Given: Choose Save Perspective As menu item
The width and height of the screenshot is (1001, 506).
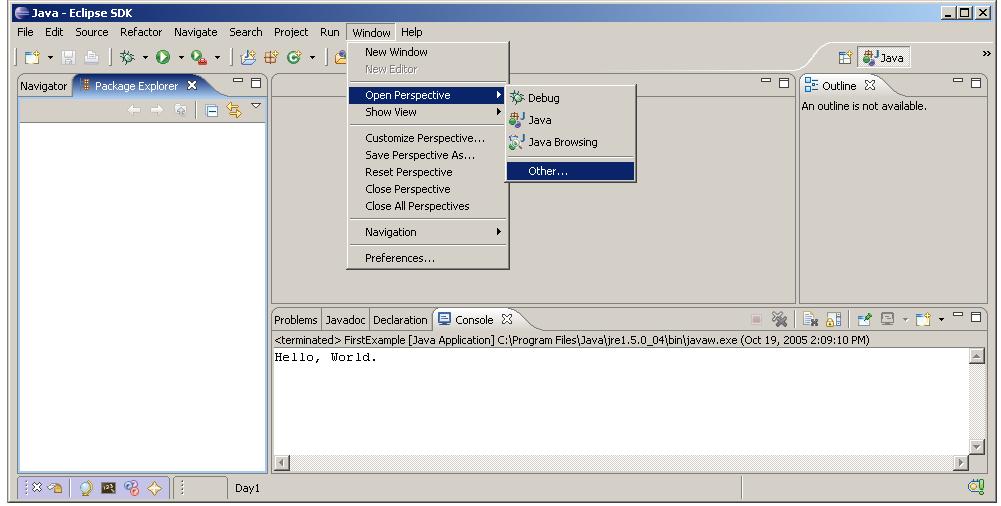Looking at the screenshot, I should 428,155.
